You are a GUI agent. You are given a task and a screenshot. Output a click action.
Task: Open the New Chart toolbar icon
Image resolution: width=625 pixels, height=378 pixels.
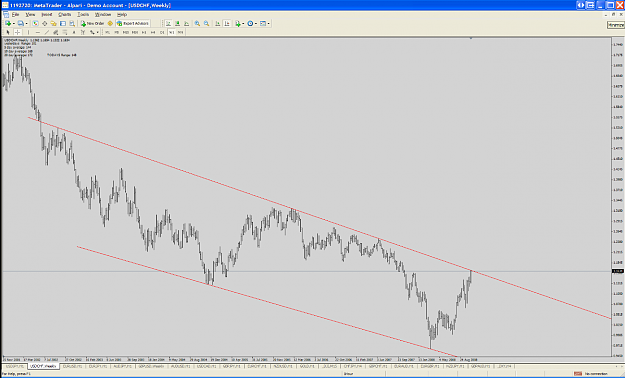[x=8, y=24]
